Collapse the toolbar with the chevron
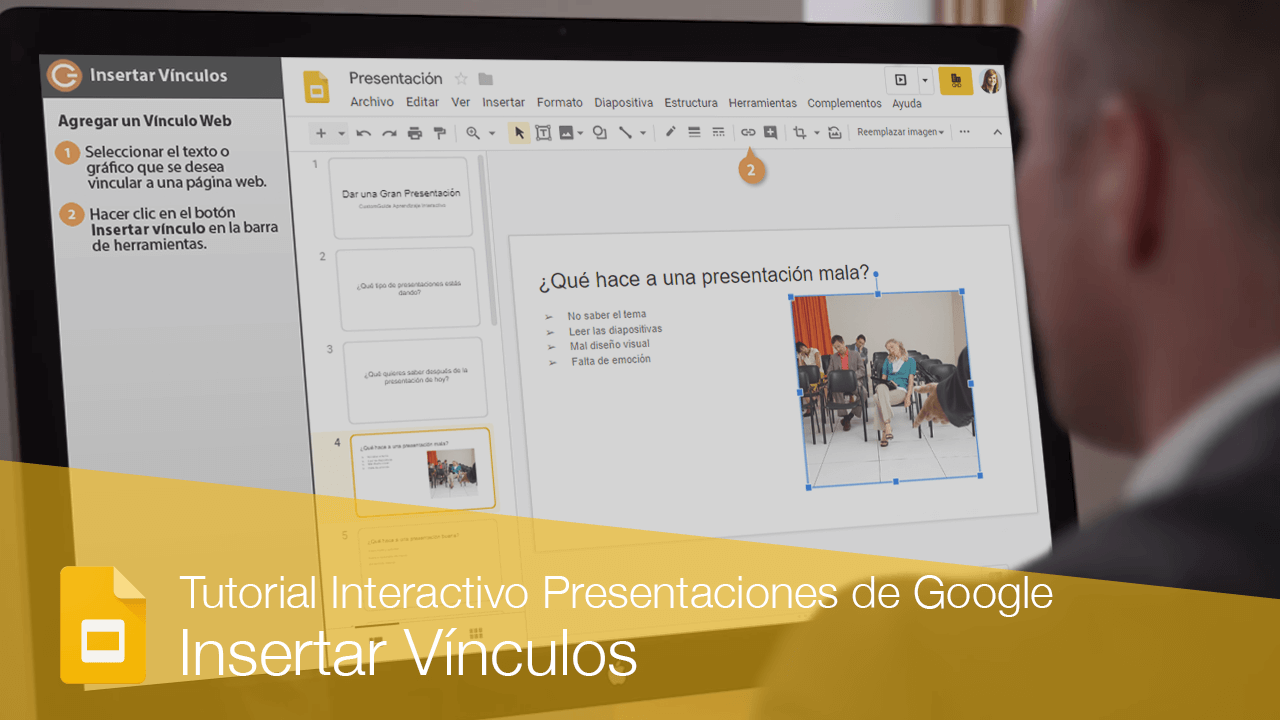 (x=997, y=132)
